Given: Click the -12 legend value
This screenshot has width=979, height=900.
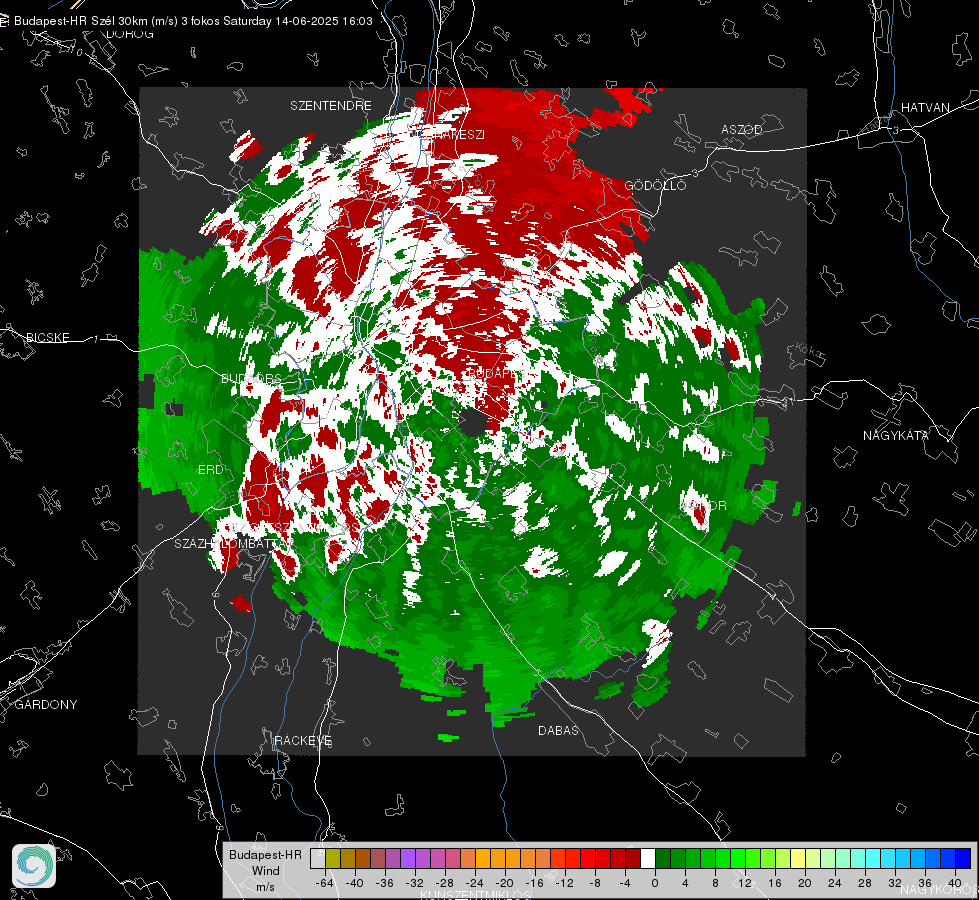Looking at the screenshot, I should (x=564, y=883).
